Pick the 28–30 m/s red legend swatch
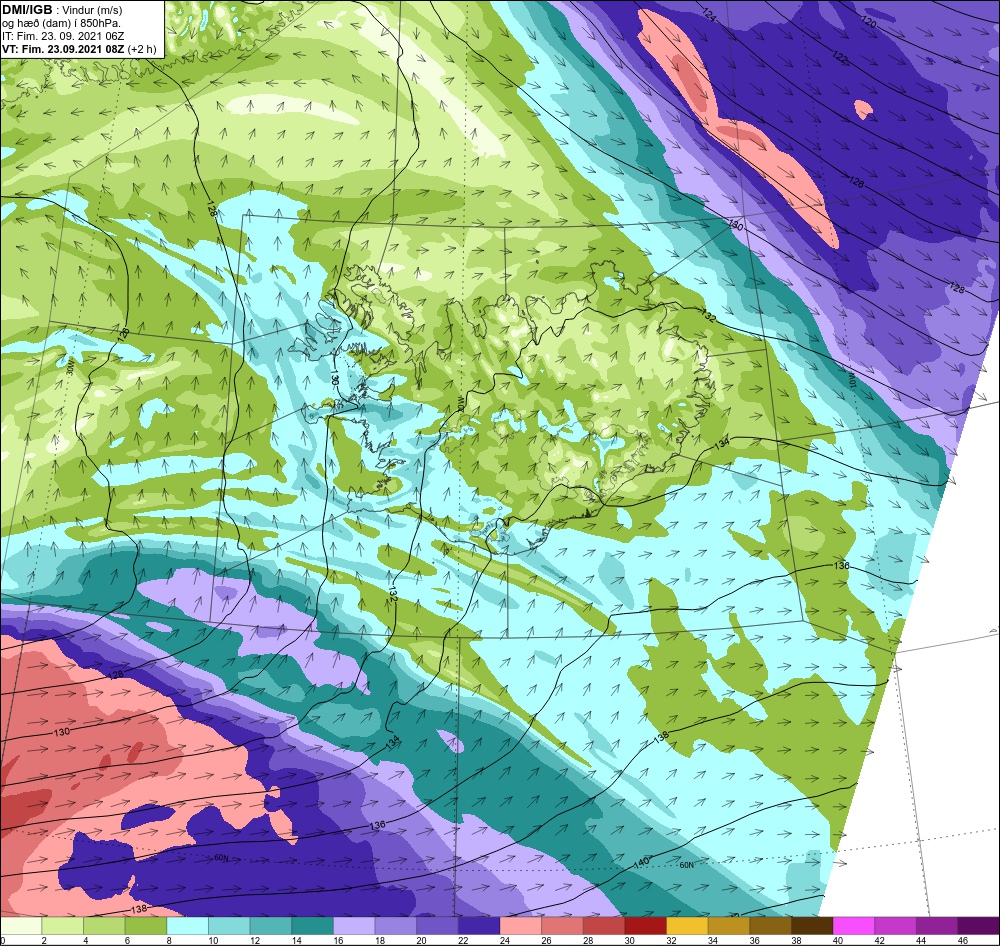This screenshot has height=946, width=1000. point(604,925)
